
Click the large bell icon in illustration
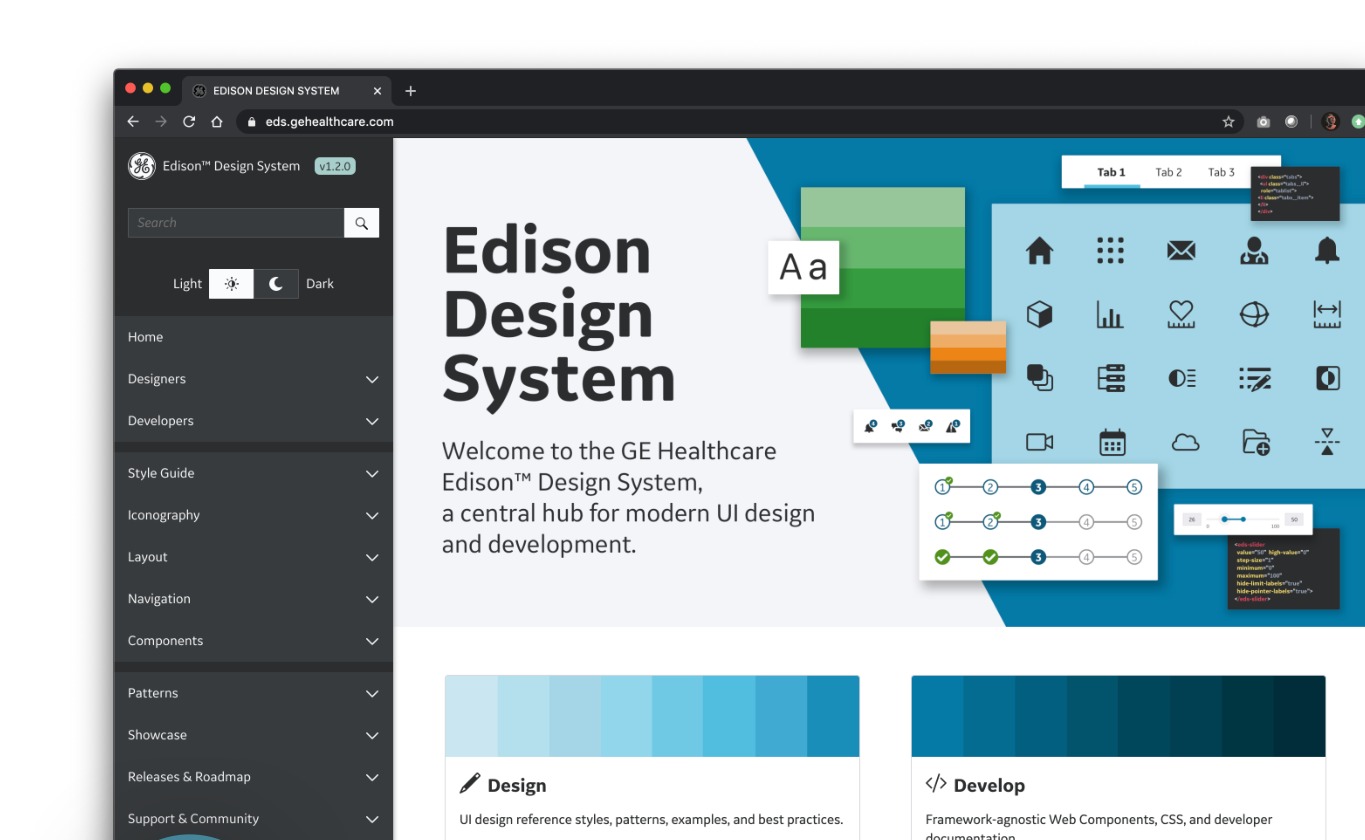tap(1327, 251)
